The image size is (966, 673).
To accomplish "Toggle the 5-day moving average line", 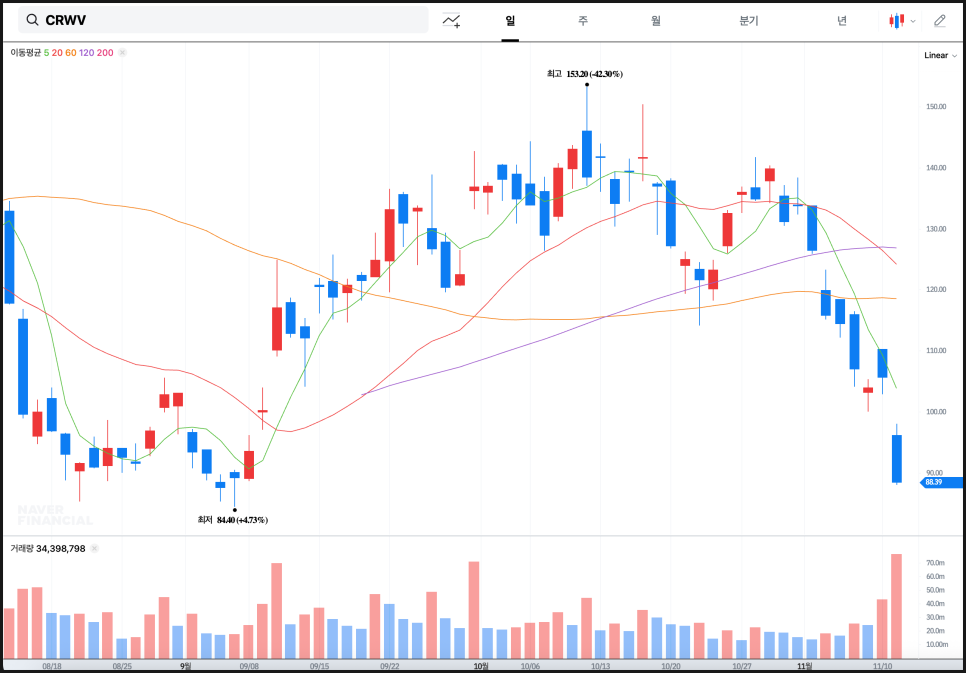I will point(46,52).
